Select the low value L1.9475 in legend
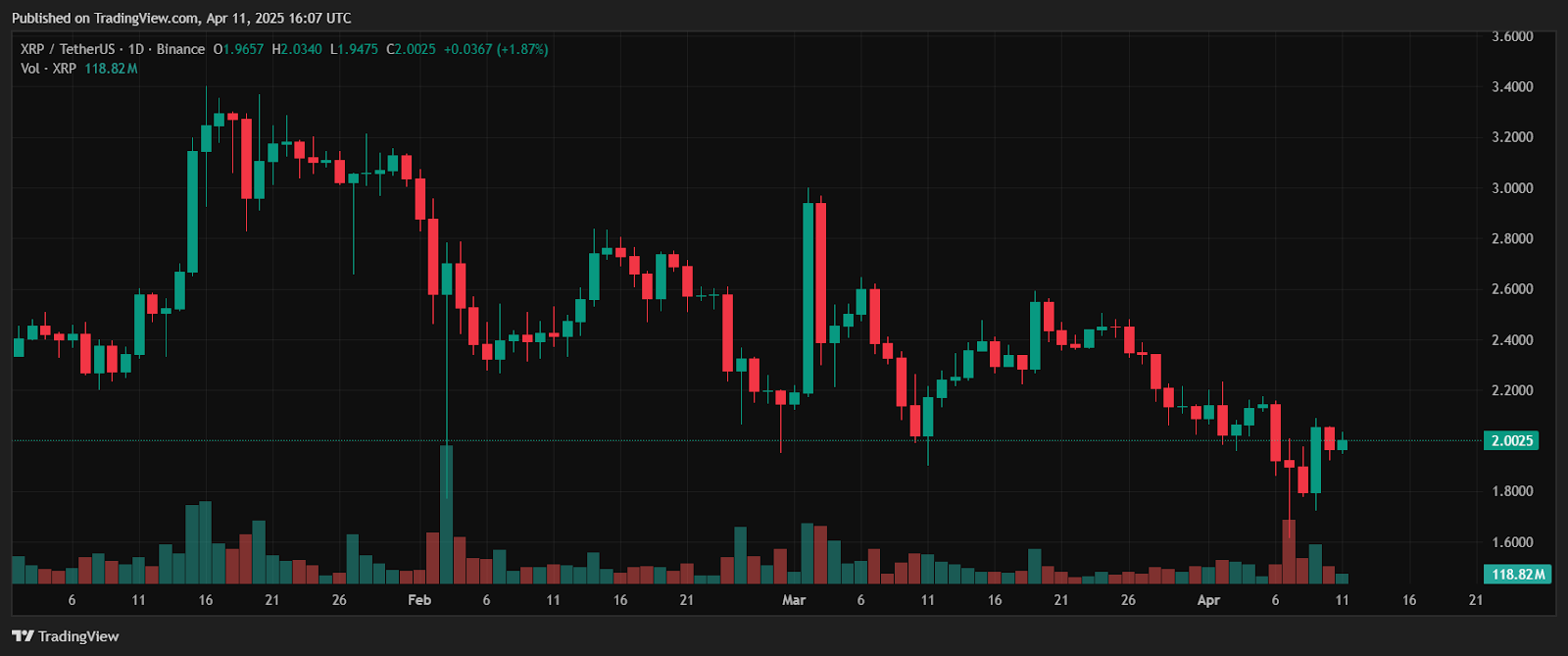Image resolution: width=1568 pixels, height=656 pixels. click(x=354, y=49)
